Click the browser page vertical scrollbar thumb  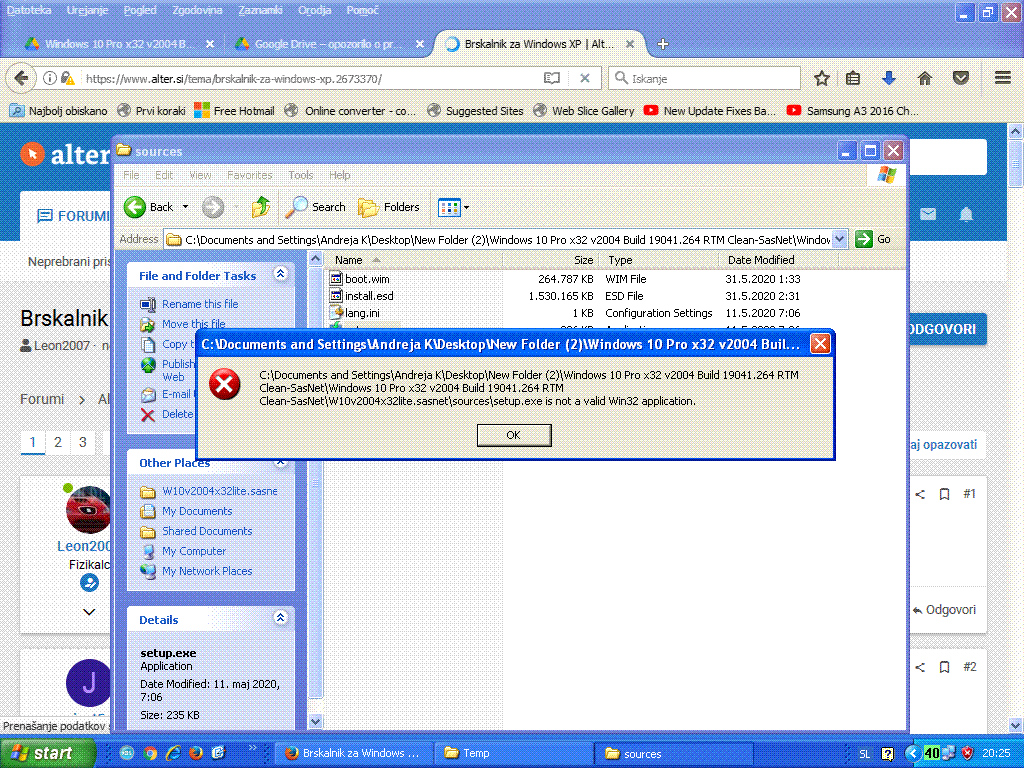point(1015,165)
